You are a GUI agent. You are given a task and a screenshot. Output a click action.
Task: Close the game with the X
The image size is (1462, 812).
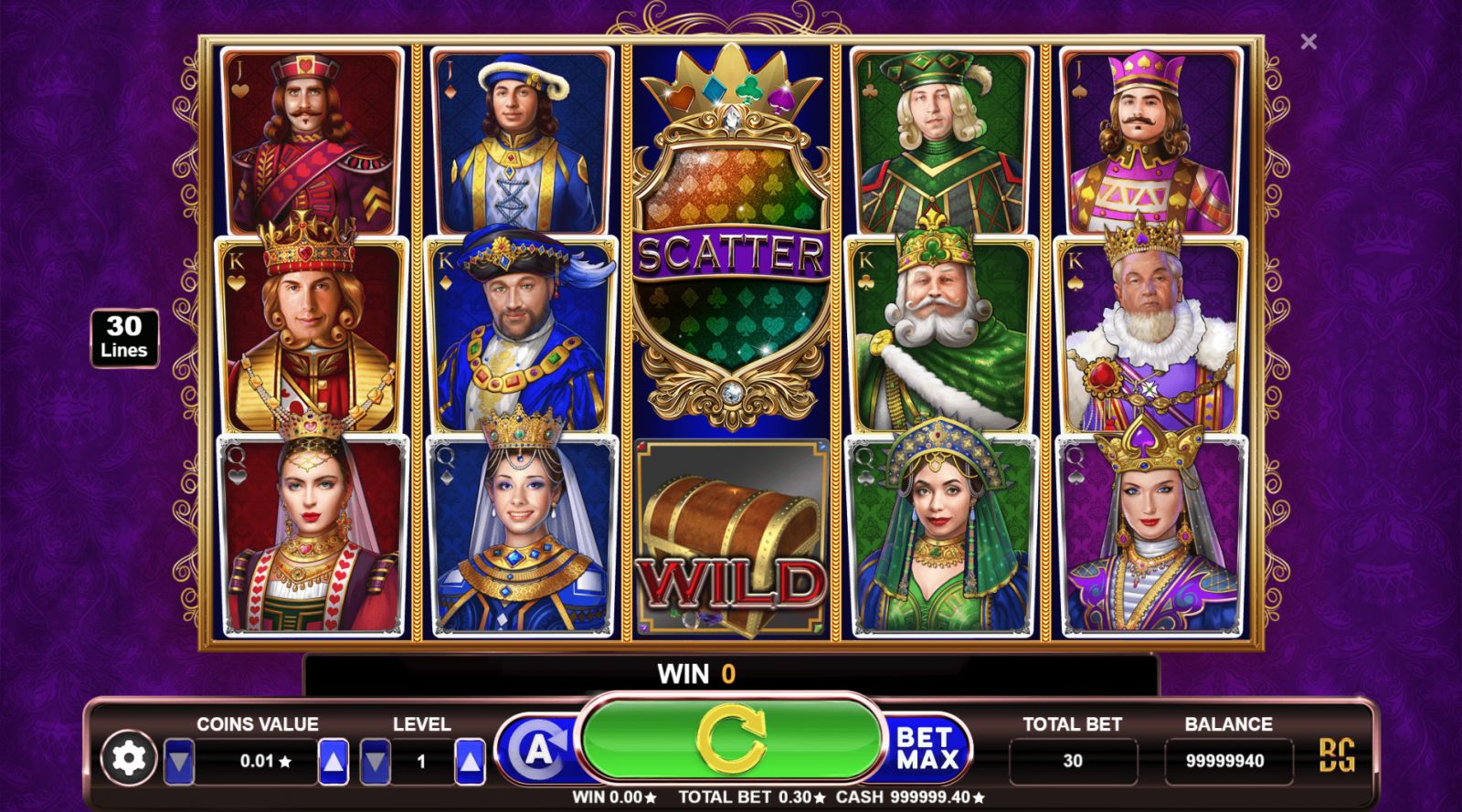pyautogui.click(x=1308, y=42)
